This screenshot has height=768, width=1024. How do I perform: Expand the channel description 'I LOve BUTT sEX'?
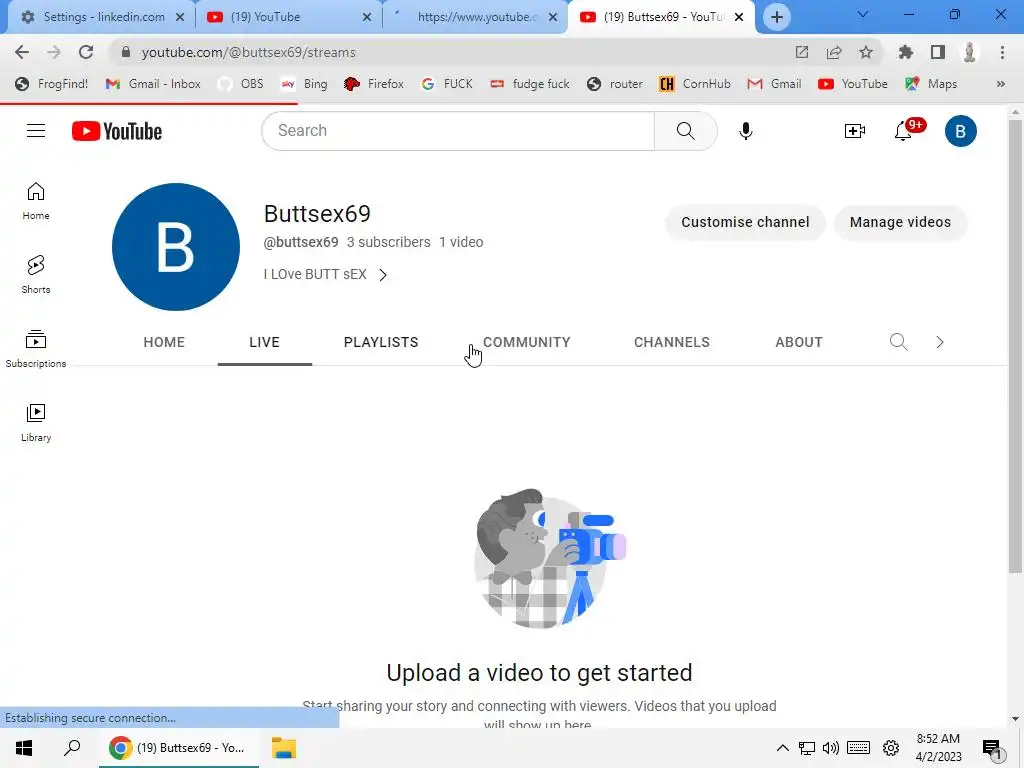tap(325, 275)
